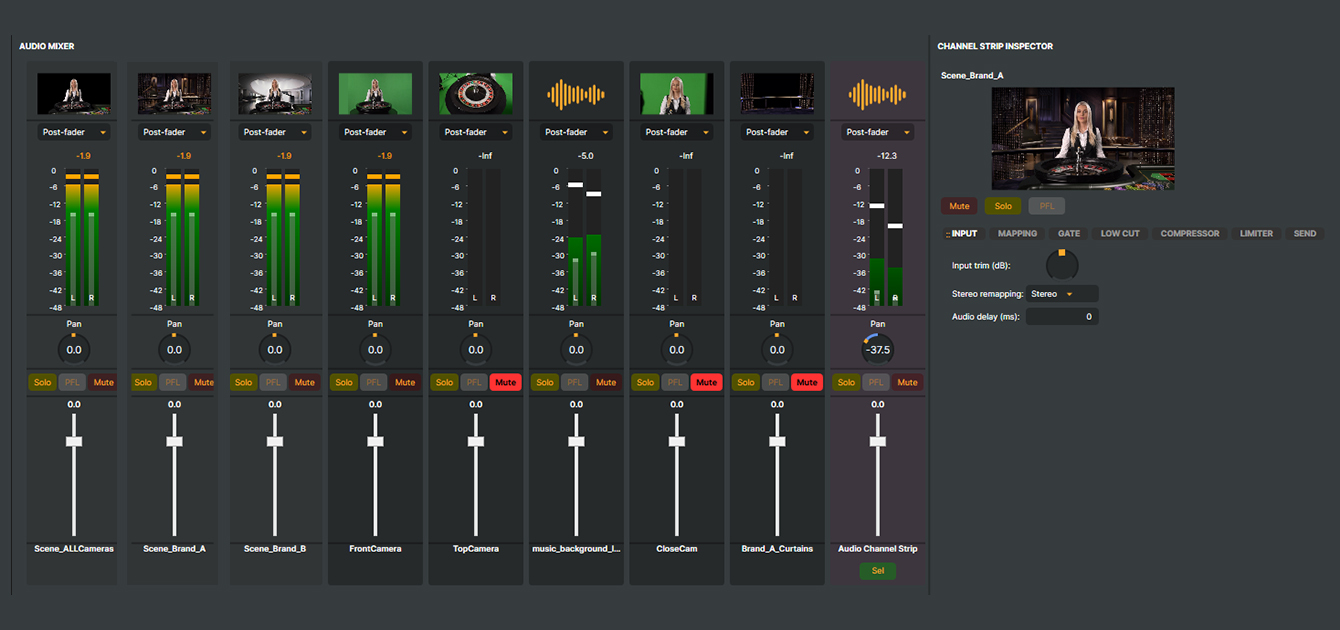Click the Audio Channel Strip waveform icon
Screen dimensions: 1340x630
877,95
